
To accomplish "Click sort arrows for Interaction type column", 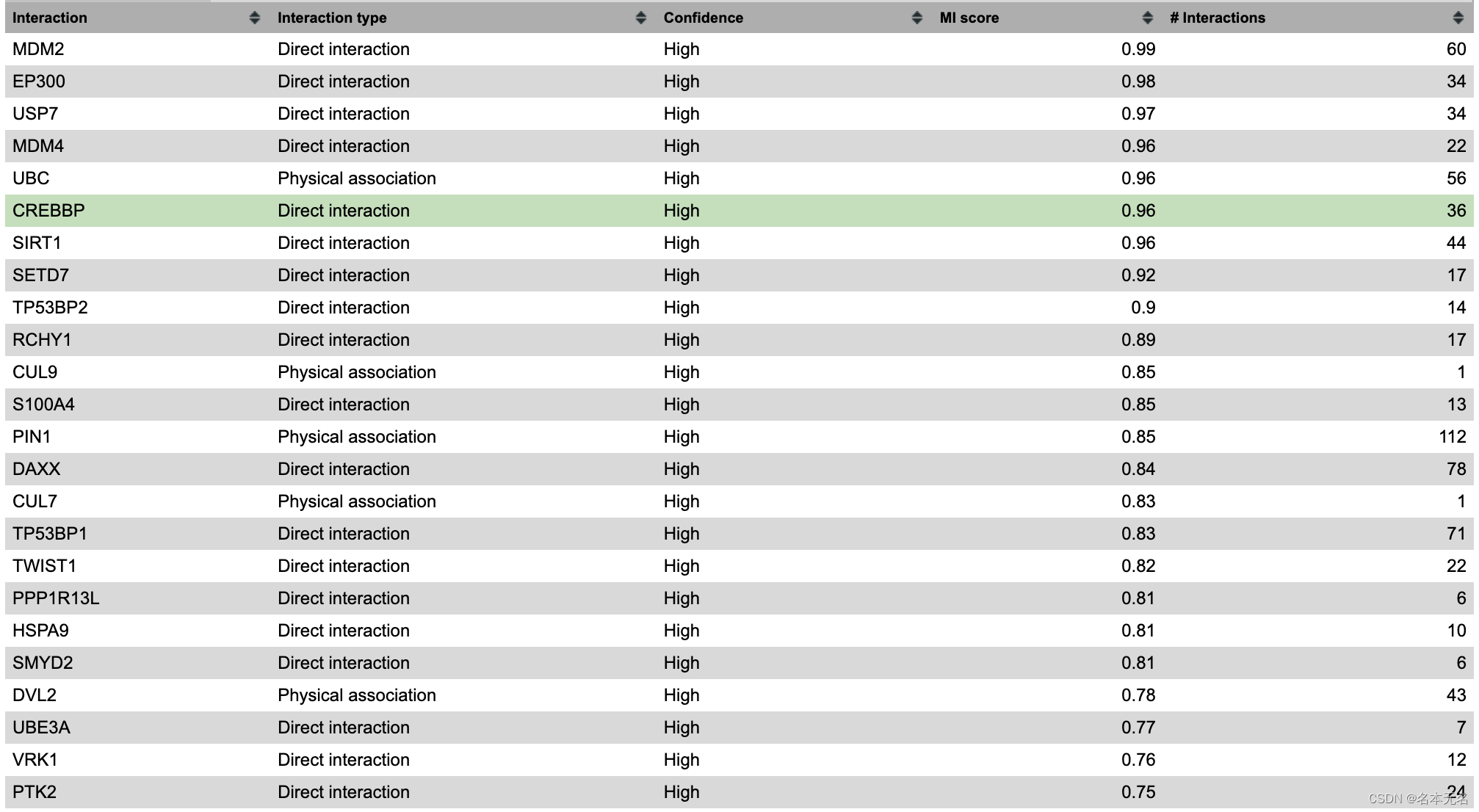I will click(640, 18).
